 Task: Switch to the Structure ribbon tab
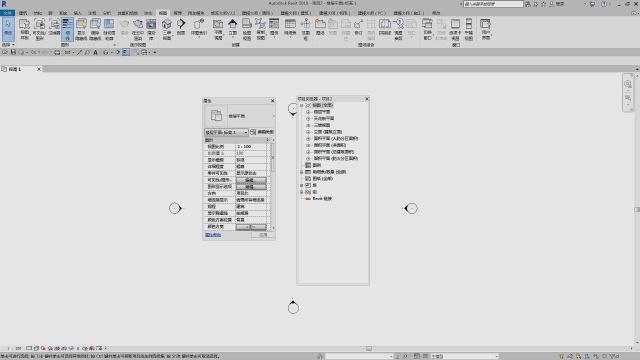click(x=38, y=13)
